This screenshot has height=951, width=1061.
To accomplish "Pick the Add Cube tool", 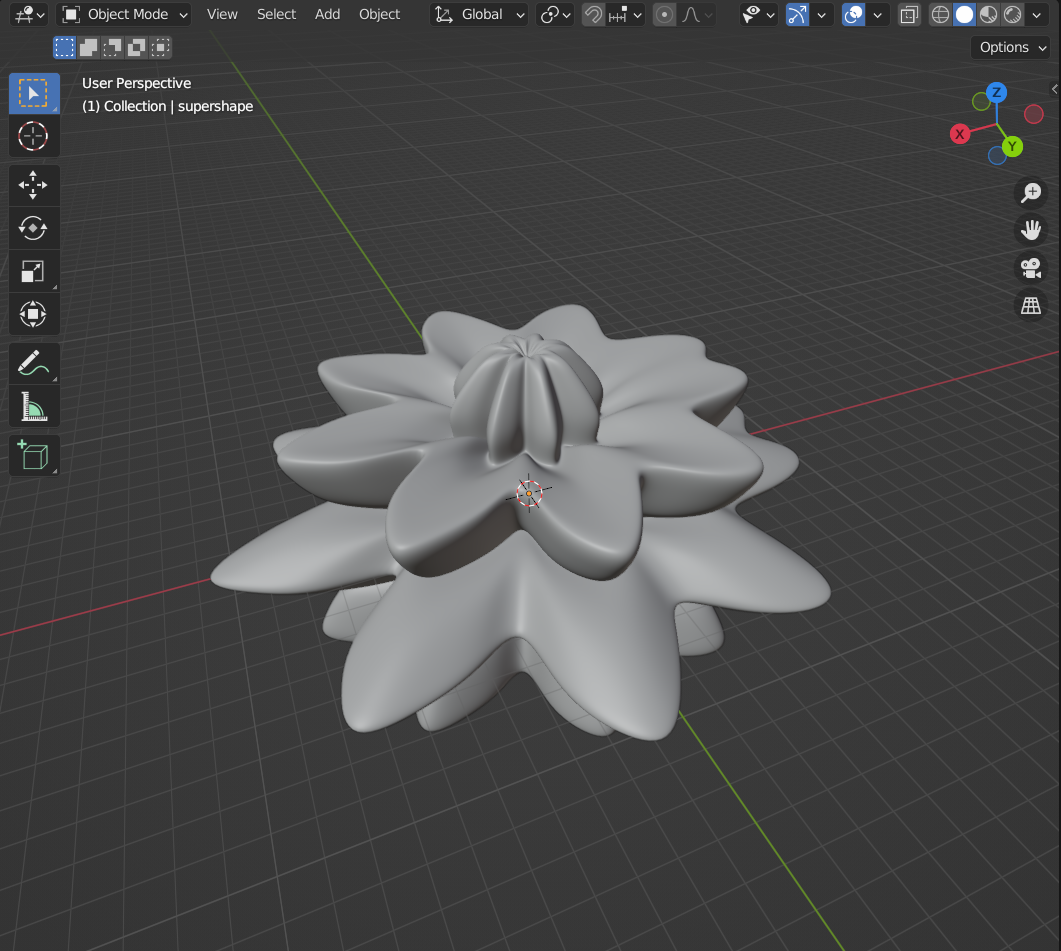I will tap(34, 456).
